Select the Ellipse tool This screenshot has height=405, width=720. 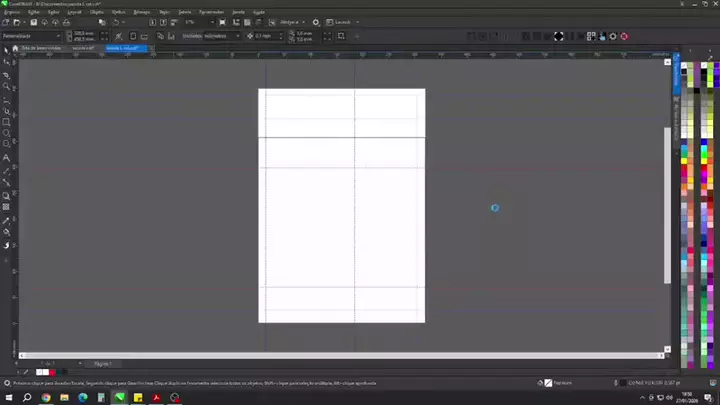7,133
